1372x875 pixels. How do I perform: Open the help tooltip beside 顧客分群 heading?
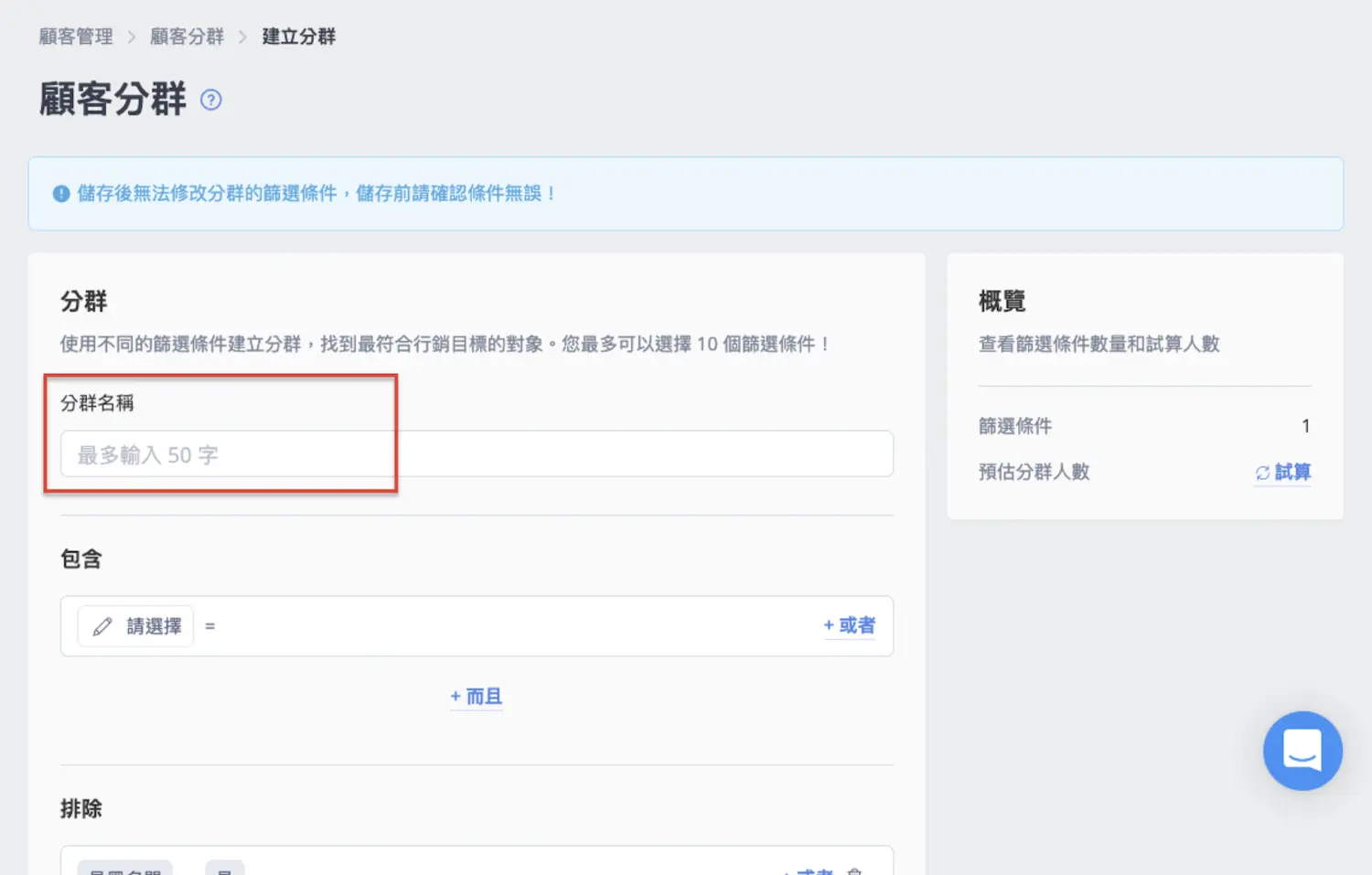point(209,101)
